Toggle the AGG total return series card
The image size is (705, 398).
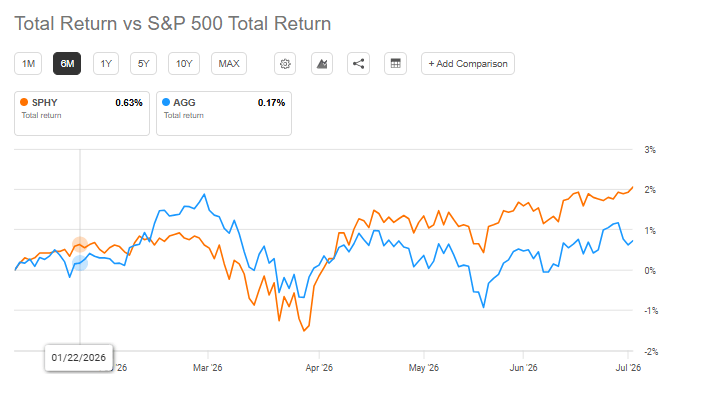(x=224, y=113)
